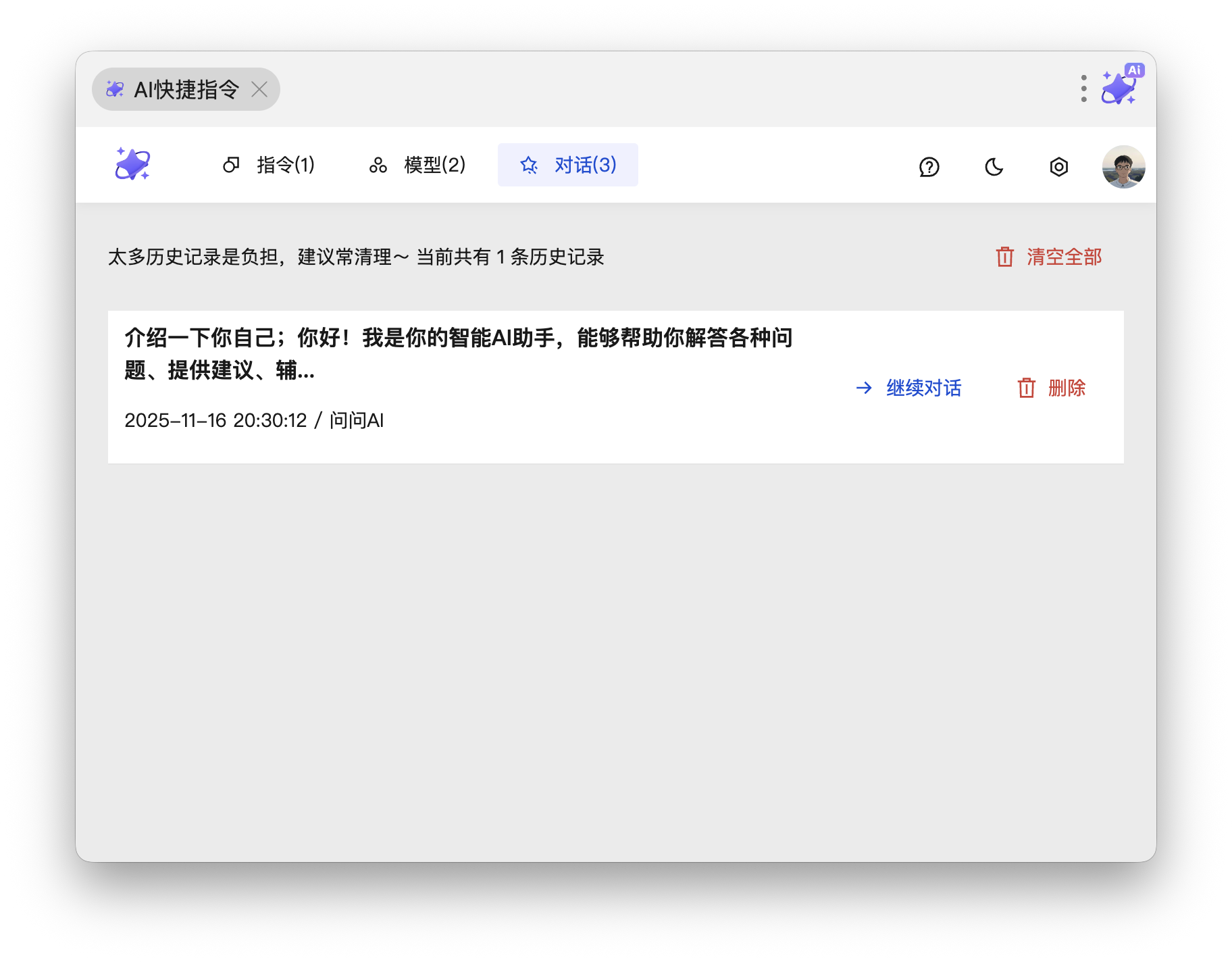This screenshot has width=1232, height=962.
Task: Click the AI badge star icon
Action: pyautogui.click(x=1121, y=86)
